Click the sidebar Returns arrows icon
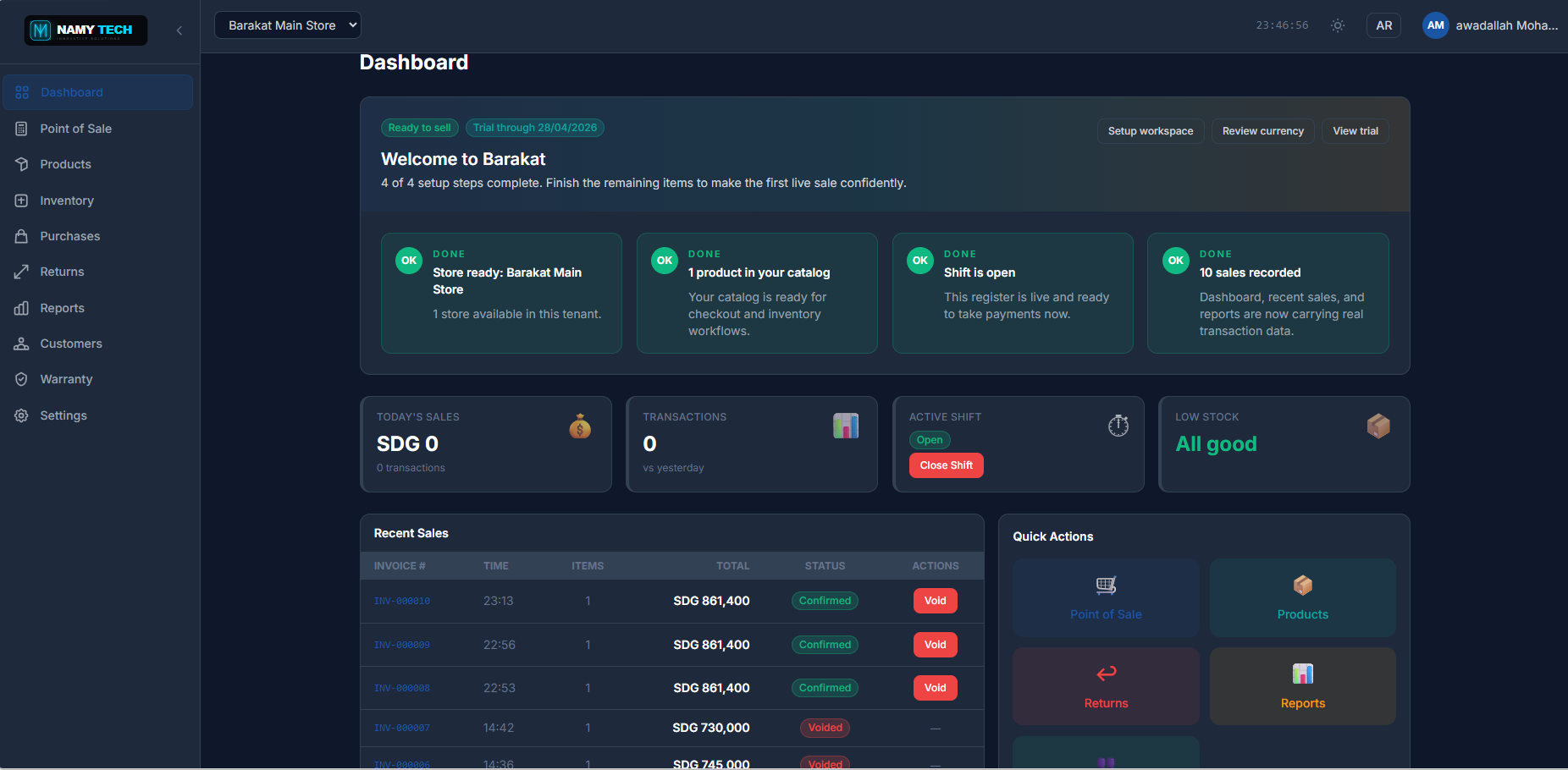 click(22, 272)
